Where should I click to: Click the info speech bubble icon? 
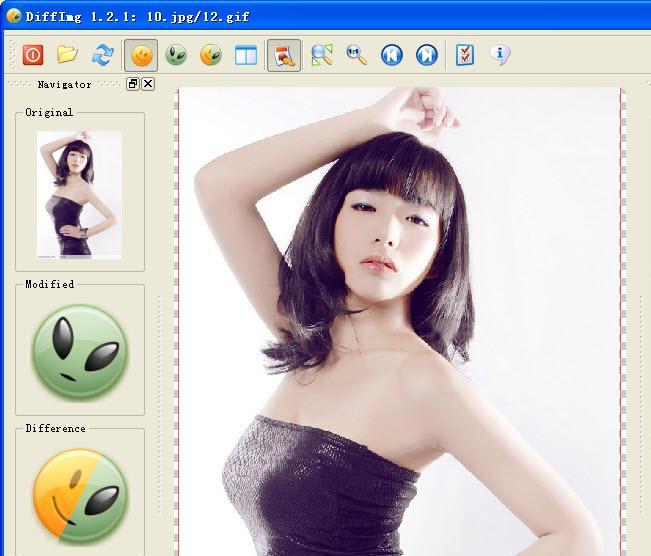point(500,55)
